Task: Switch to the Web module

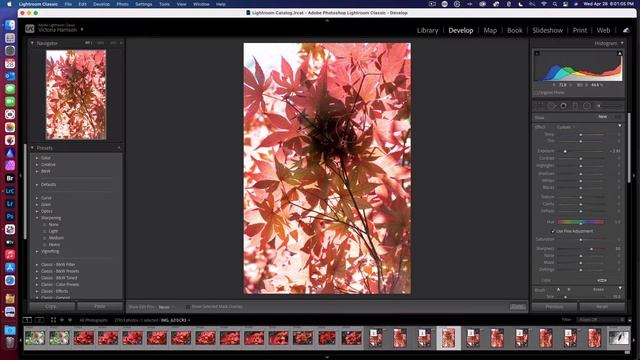Action: 603,30
